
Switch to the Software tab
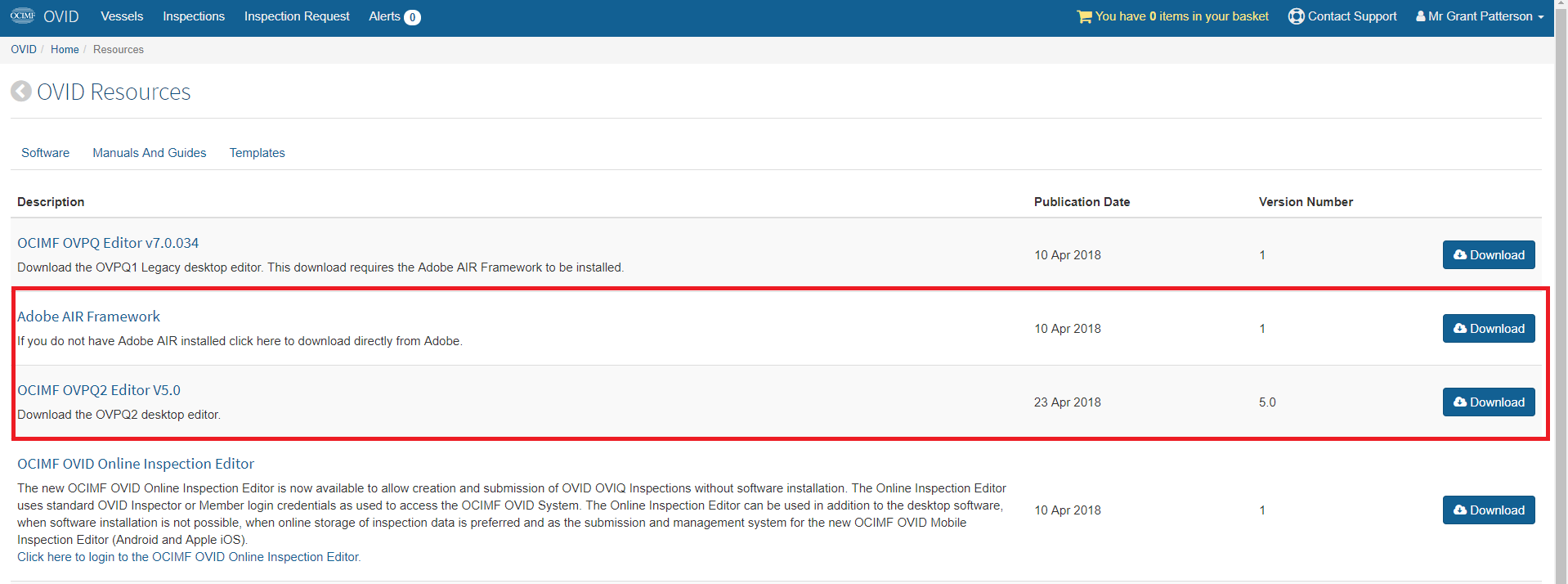[46, 153]
